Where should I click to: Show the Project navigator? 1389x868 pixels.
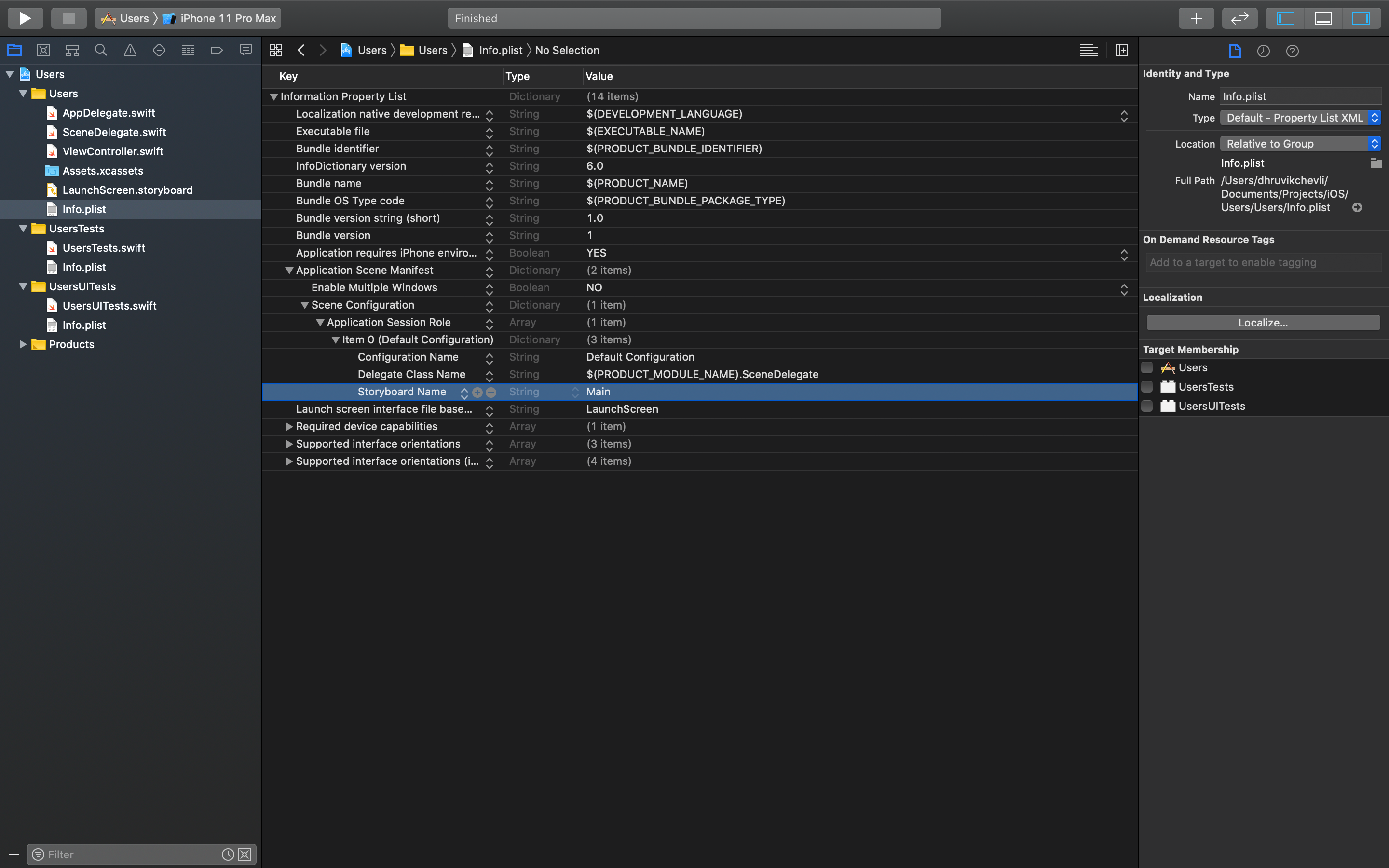[14, 50]
